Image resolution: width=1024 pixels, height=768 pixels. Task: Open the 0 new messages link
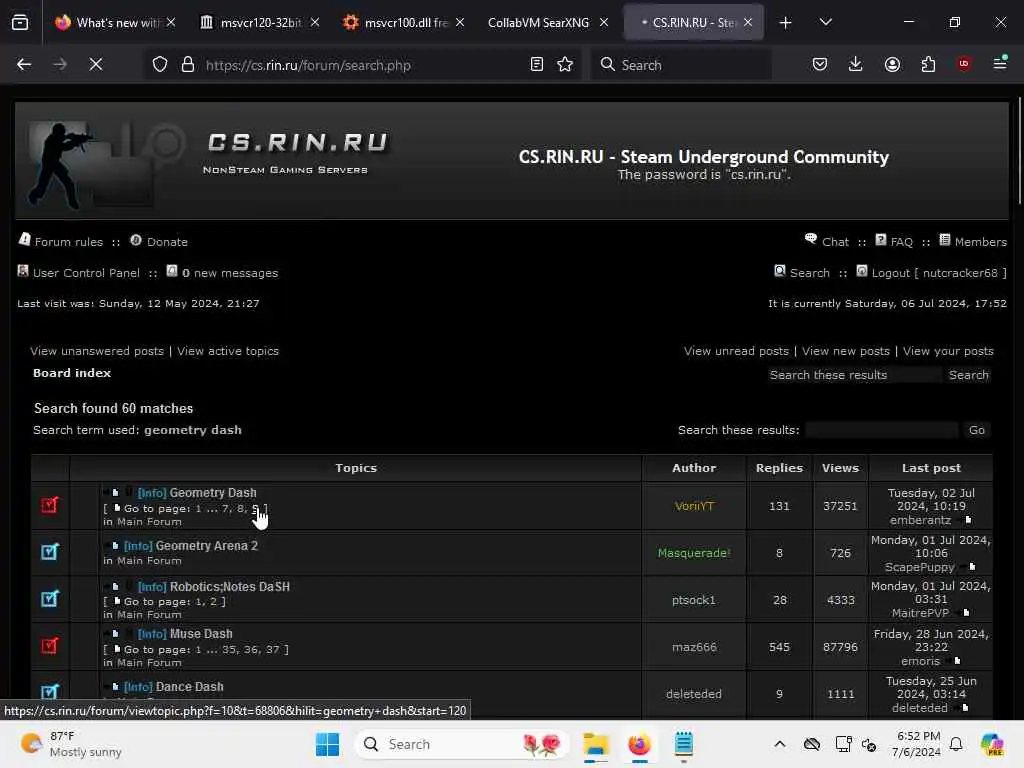pos(230,273)
